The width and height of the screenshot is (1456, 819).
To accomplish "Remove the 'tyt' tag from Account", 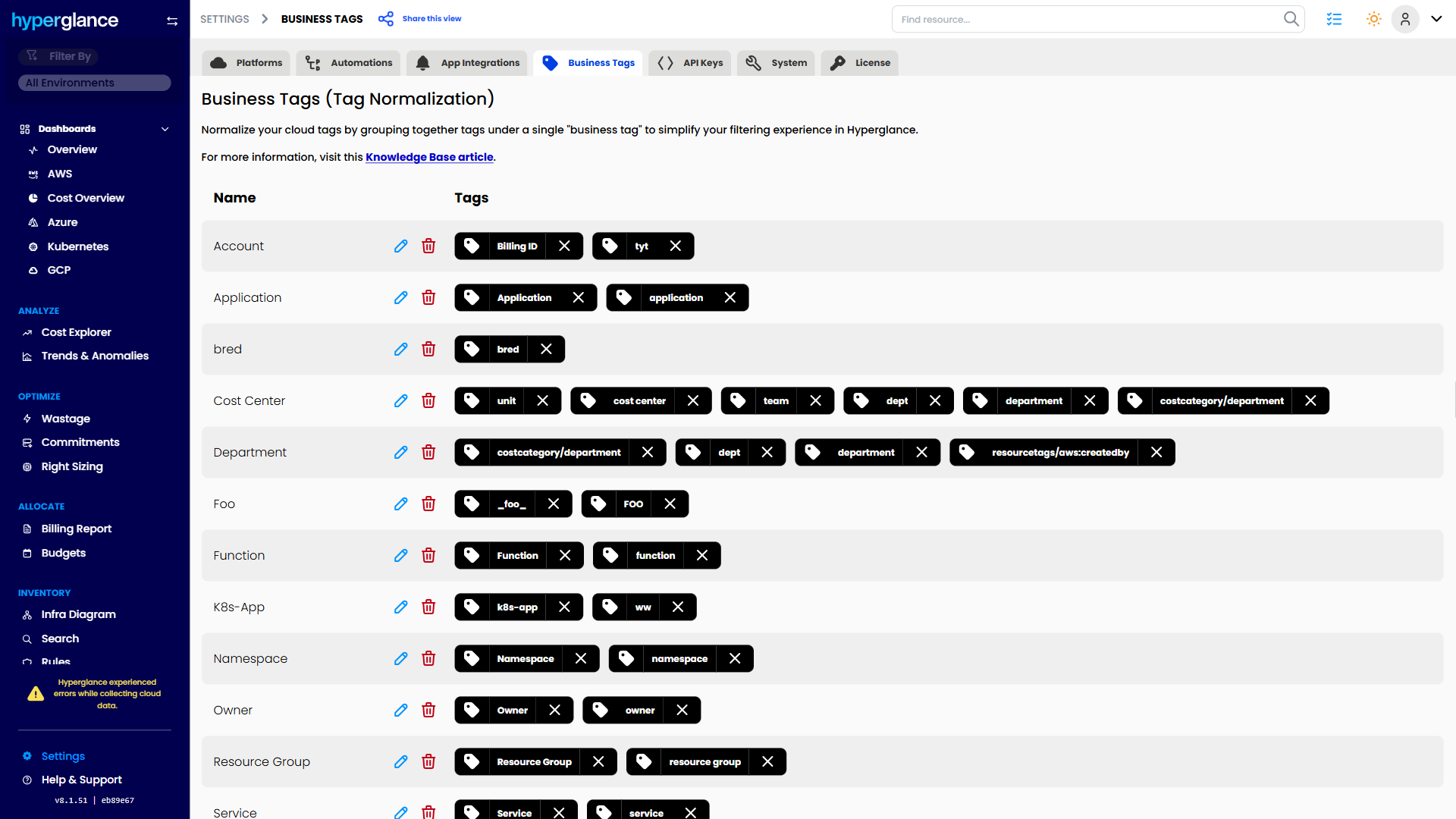I will pyautogui.click(x=675, y=246).
